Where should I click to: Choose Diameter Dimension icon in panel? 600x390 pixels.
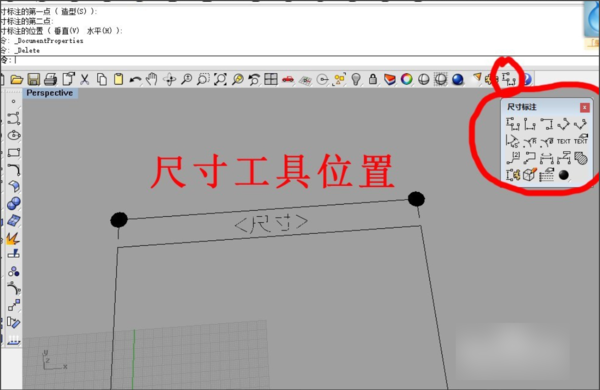coord(547,142)
